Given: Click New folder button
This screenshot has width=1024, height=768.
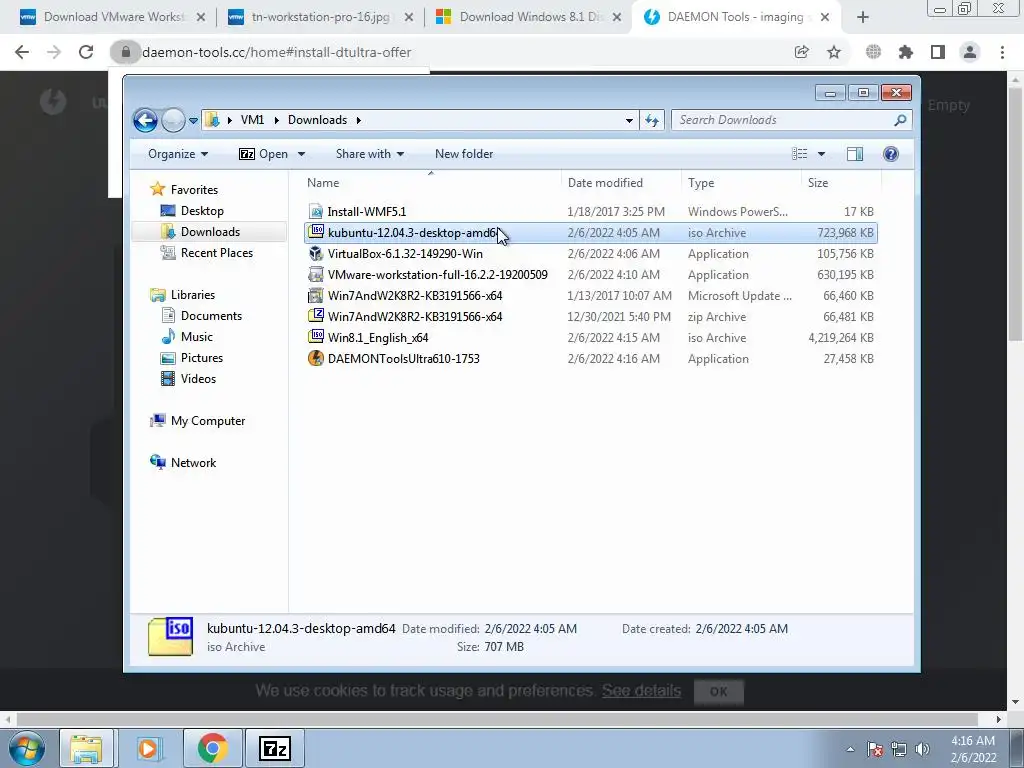Looking at the screenshot, I should [x=464, y=154].
